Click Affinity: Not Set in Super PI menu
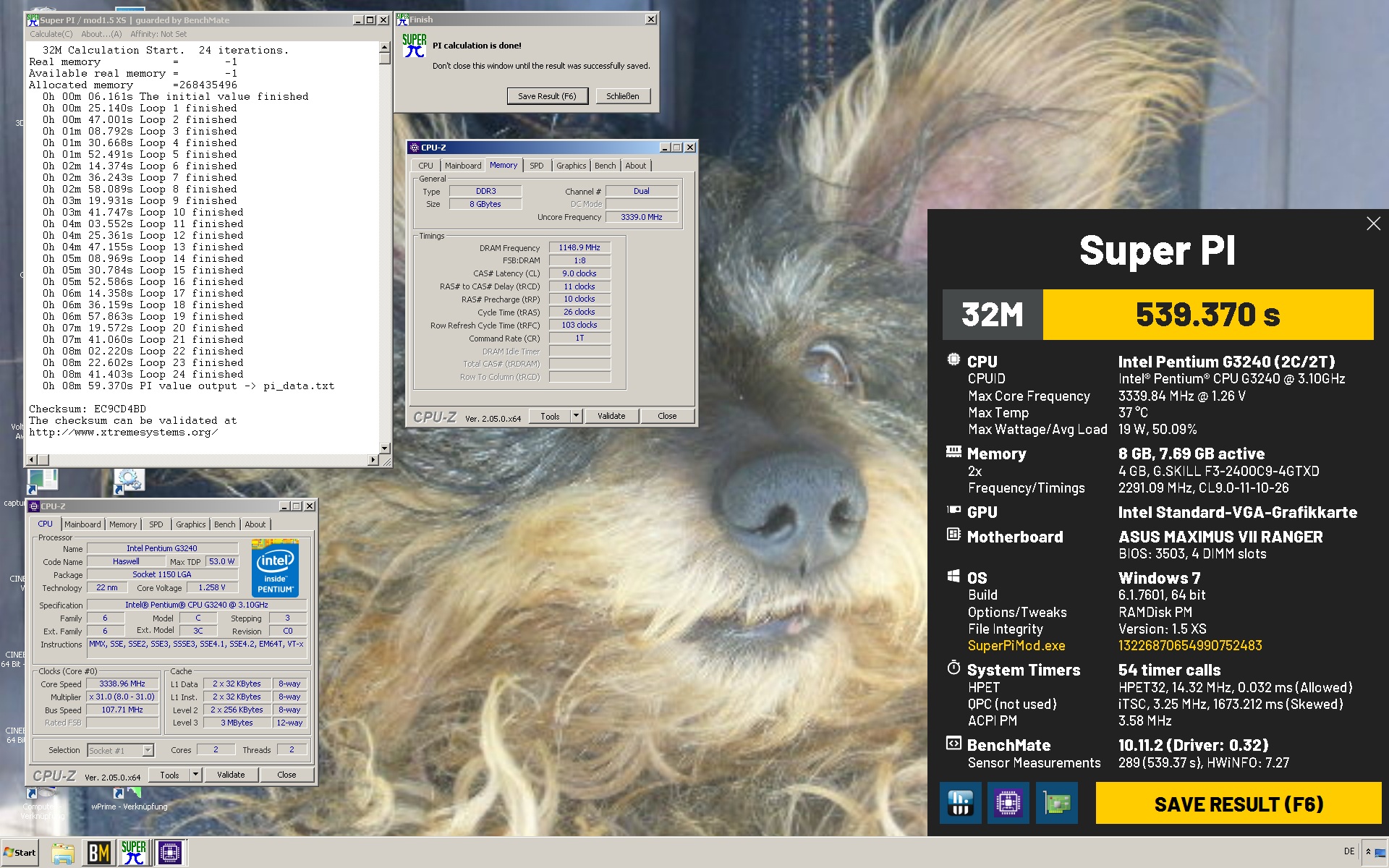 click(158, 34)
